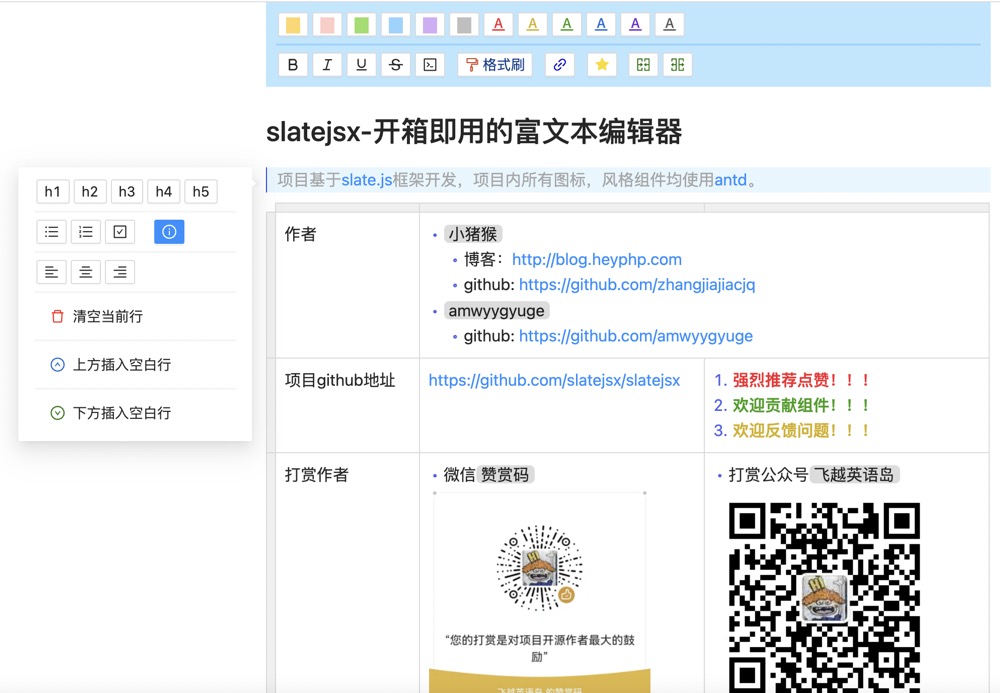Viewport: 1000px width, 693px height.
Task: Open http://blog.heyphp.com link
Action: [x=597, y=259]
